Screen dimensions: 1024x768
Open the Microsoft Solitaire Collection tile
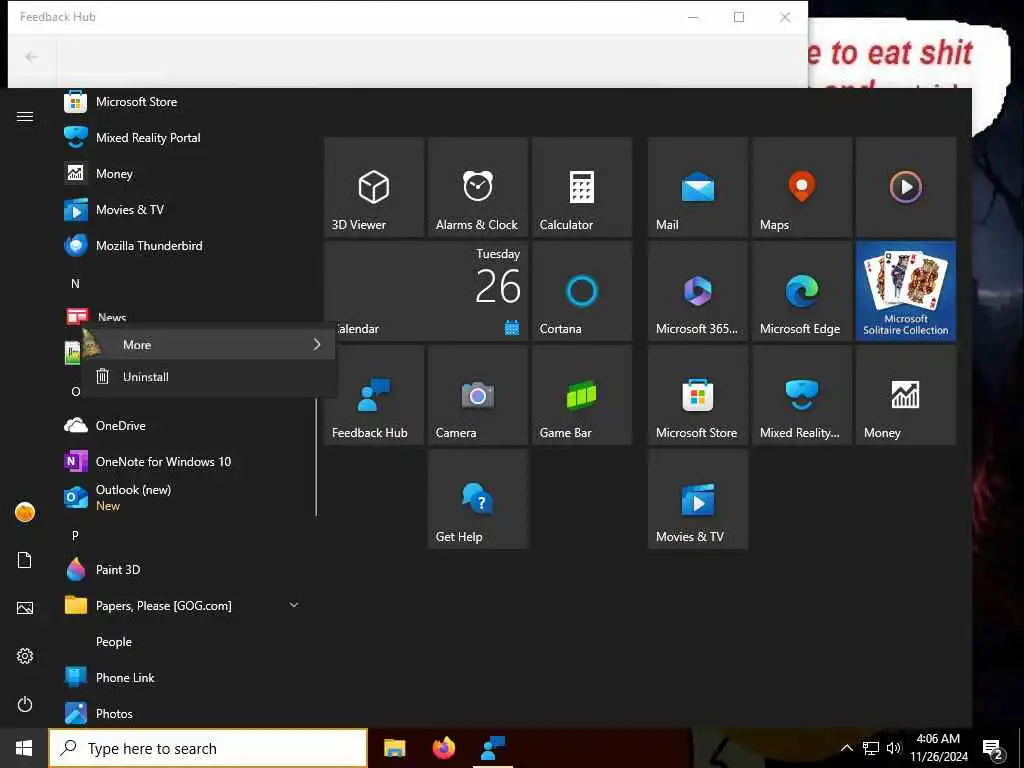pos(906,291)
